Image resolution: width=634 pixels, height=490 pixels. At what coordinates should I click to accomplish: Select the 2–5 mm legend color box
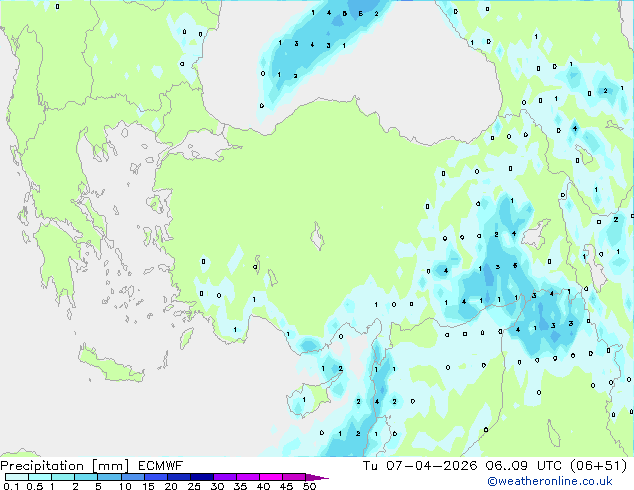click(x=86, y=477)
